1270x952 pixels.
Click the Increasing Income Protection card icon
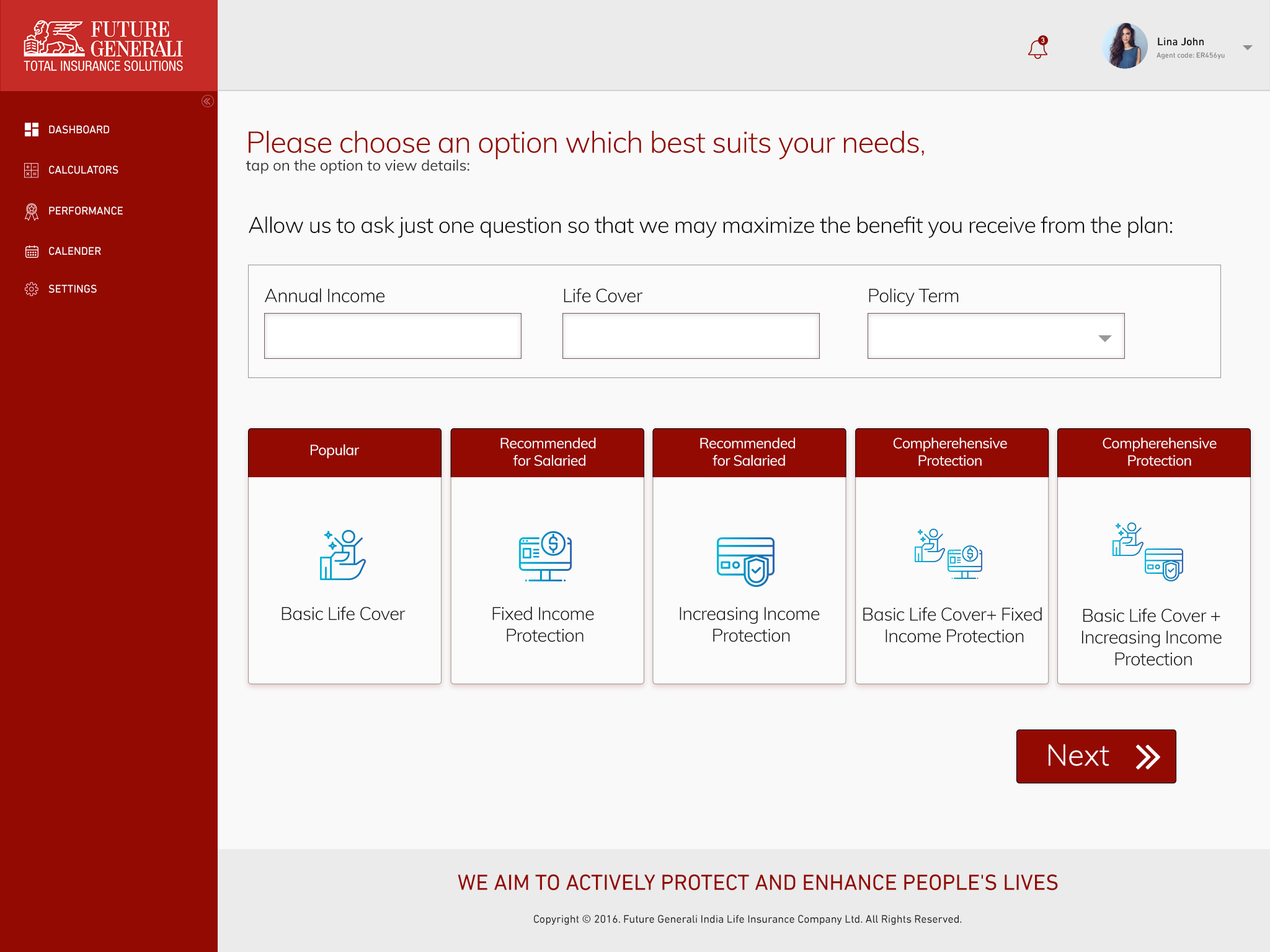(x=746, y=561)
